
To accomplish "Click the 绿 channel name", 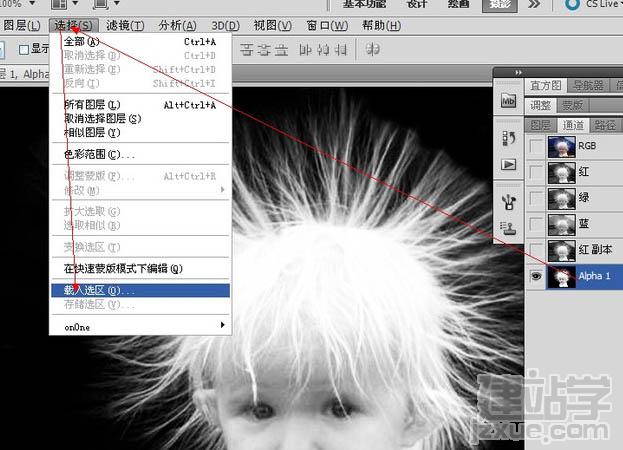I will point(584,197).
